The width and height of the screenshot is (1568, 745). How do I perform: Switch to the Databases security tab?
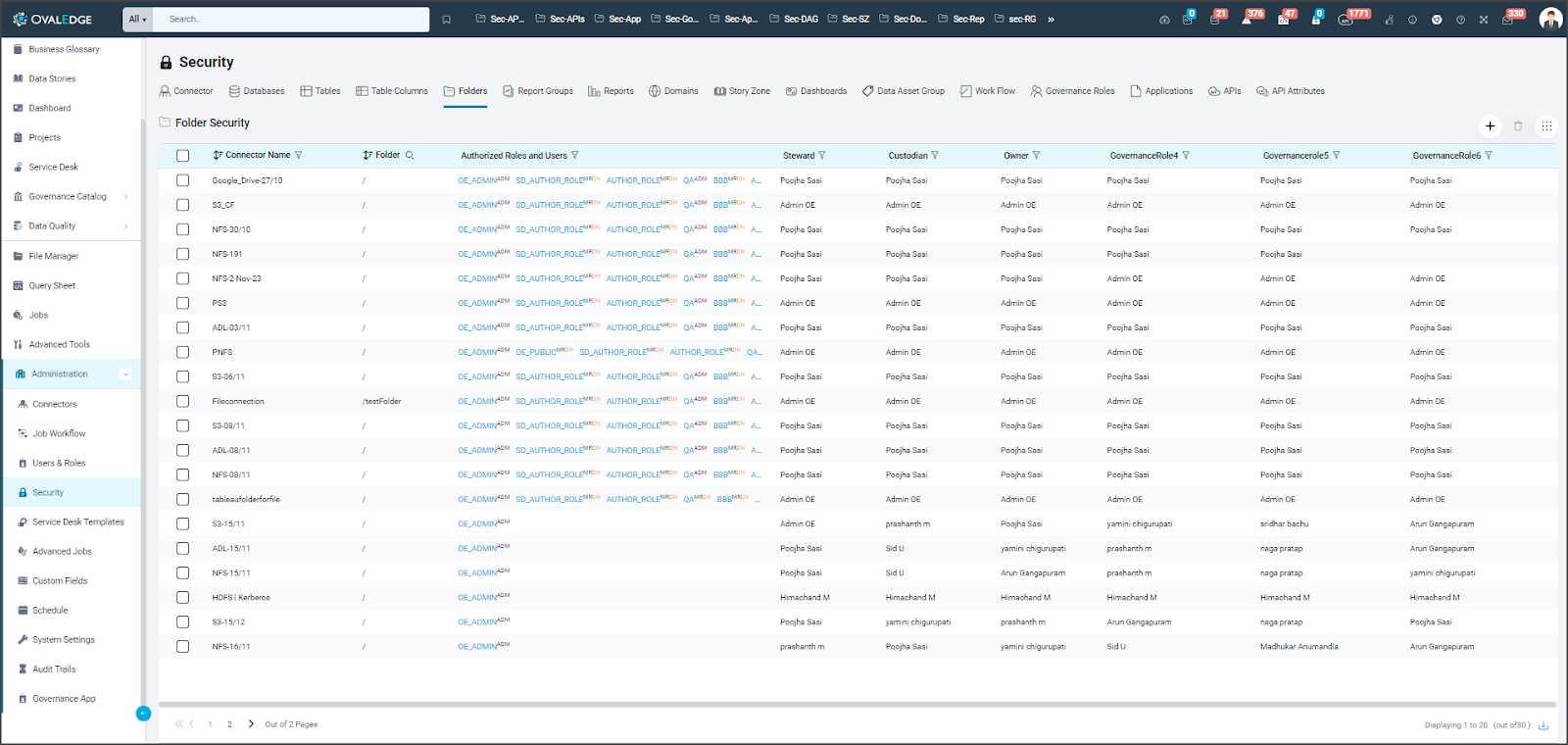coord(257,91)
